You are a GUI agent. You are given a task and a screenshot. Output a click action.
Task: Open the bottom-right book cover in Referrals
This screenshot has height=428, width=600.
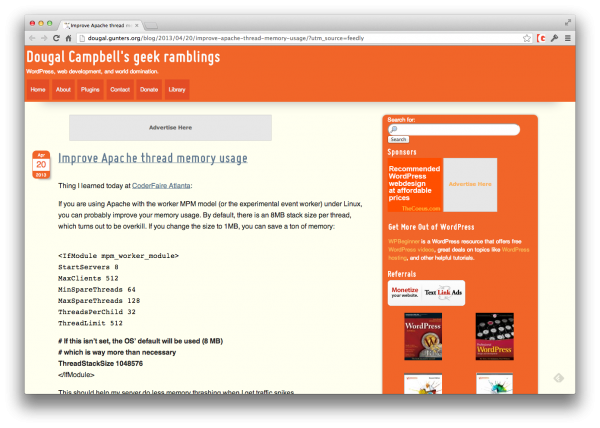point(494,383)
